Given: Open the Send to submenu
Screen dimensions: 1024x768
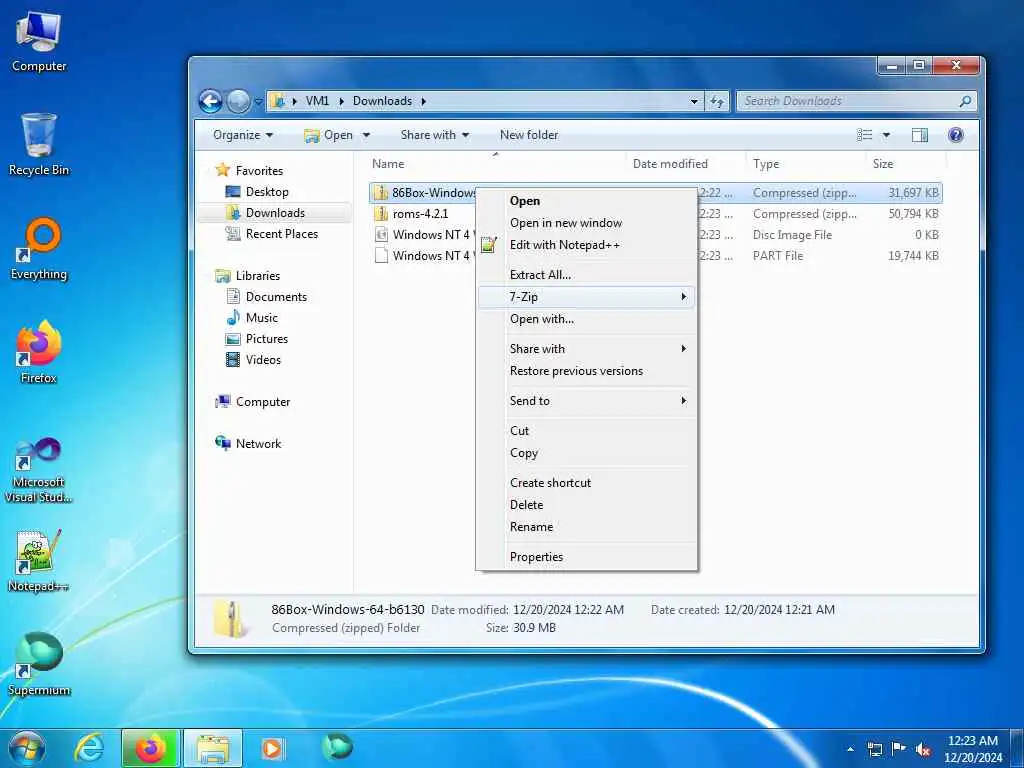Looking at the screenshot, I should 586,401.
